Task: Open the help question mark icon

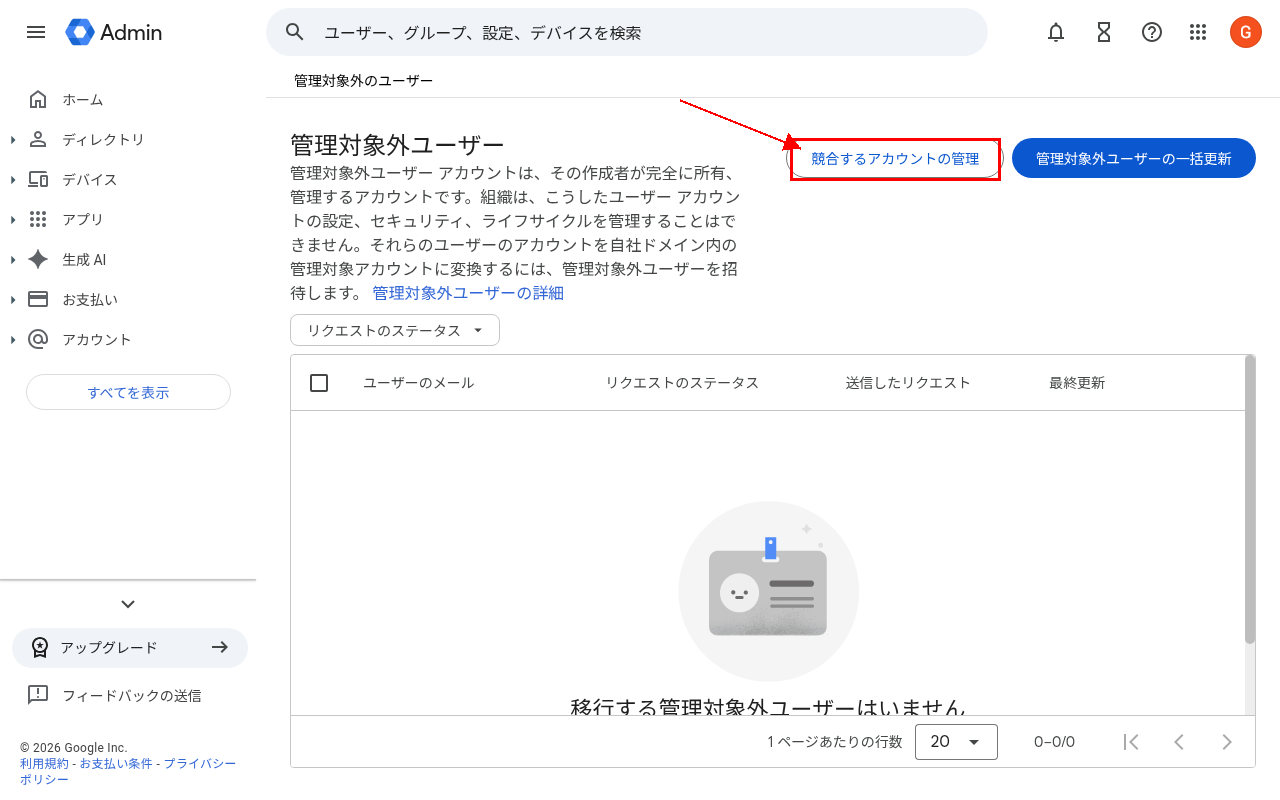Action: tap(1152, 32)
